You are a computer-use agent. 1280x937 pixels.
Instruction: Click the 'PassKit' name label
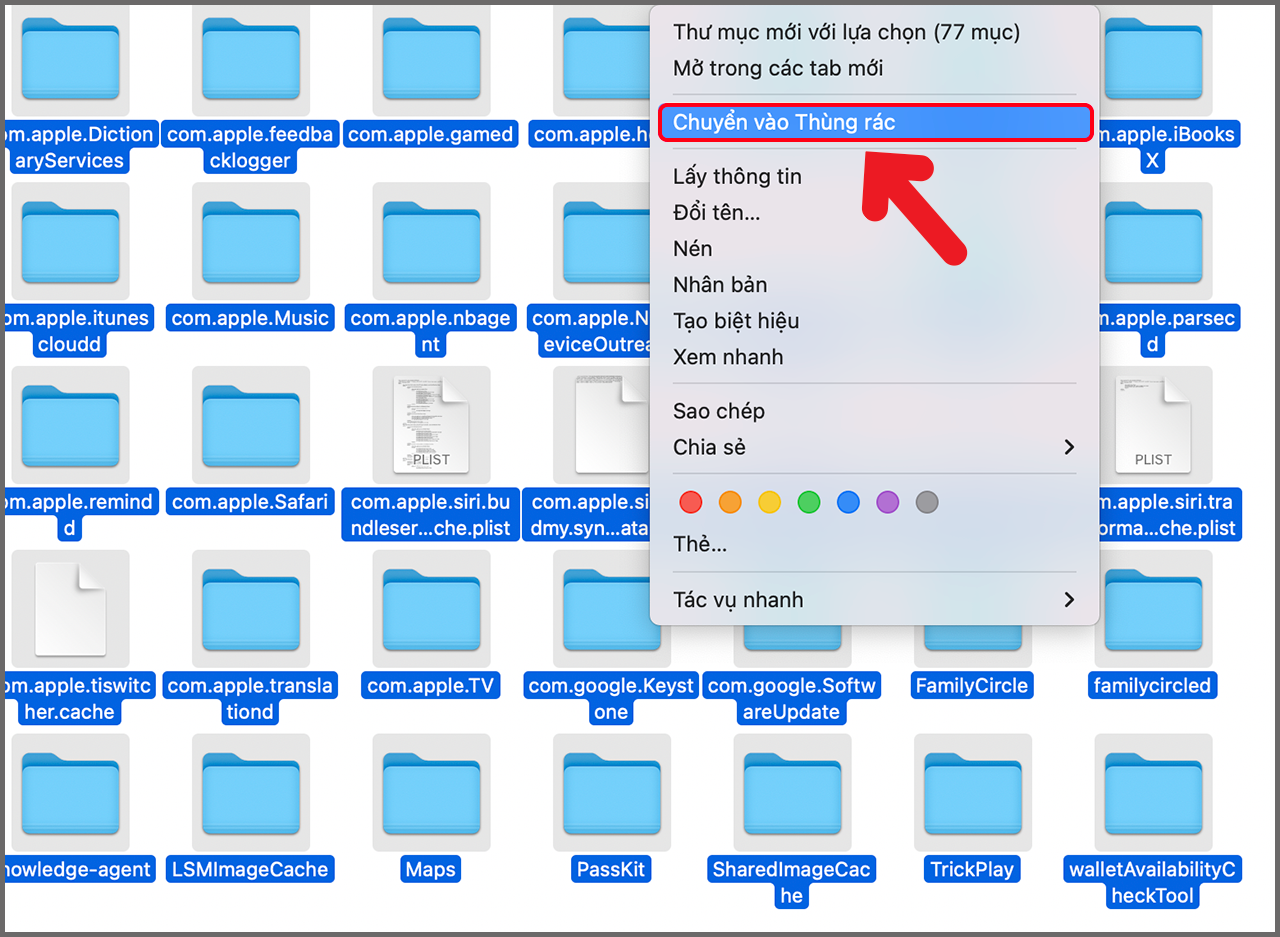[611, 870]
